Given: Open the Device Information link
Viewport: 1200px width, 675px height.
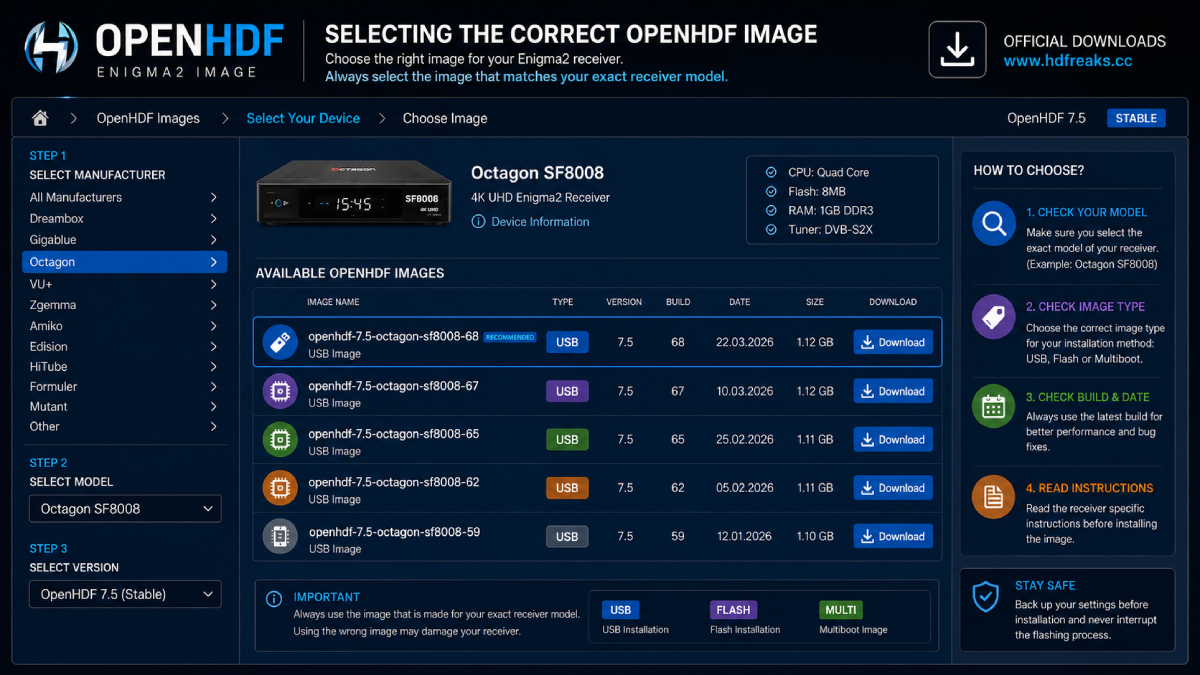Looking at the screenshot, I should pos(540,222).
